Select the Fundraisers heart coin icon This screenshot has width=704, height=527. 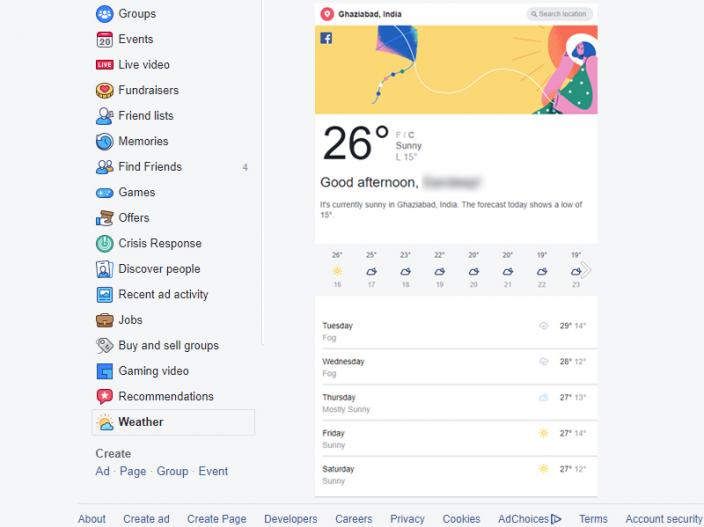[x=104, y=90]
